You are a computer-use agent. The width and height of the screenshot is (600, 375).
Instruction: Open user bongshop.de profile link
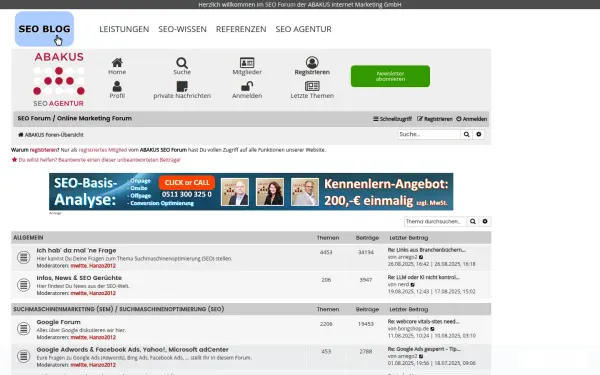(x=413, y=329)
